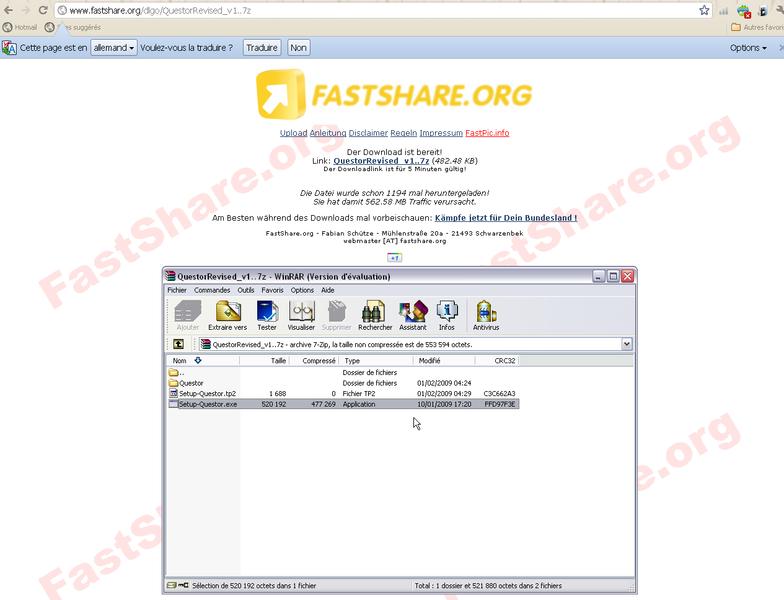Click the translate bar icon

[x=9, y=48]
